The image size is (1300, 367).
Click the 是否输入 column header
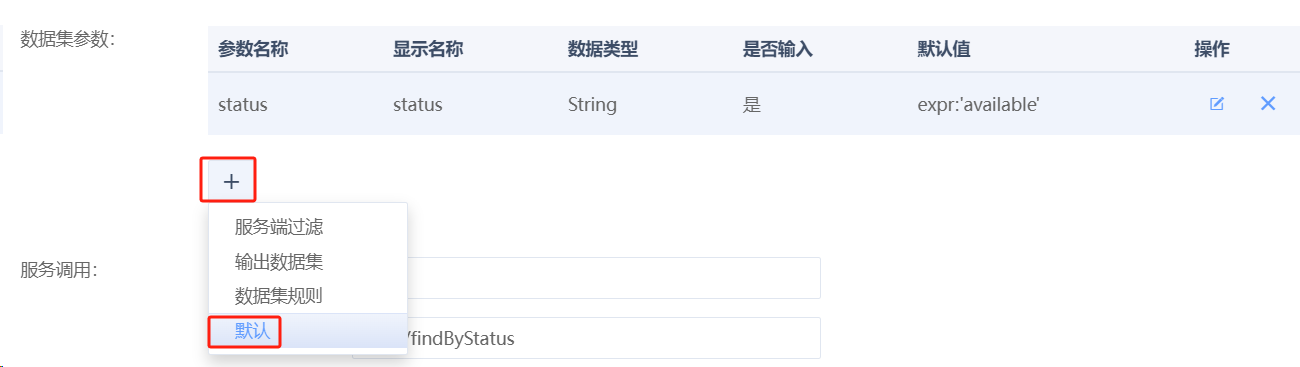tap(778, 49)
